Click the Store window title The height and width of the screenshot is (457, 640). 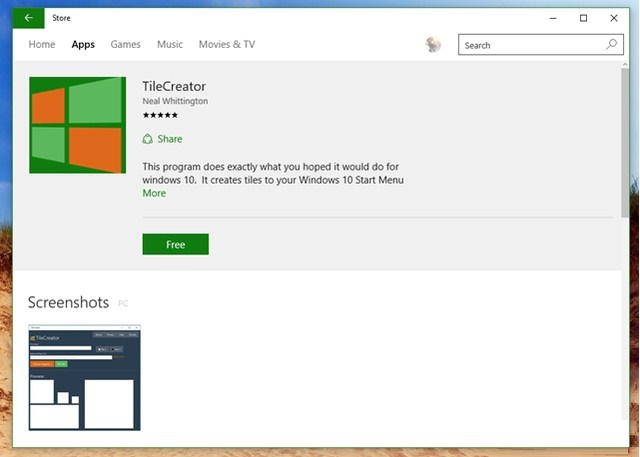pos(61,18)
